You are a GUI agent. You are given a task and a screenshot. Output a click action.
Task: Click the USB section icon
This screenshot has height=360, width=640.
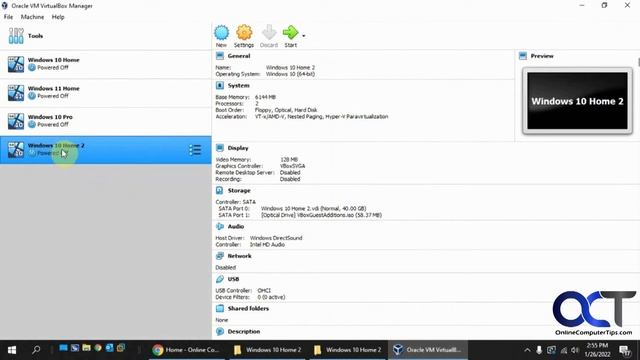[x=220, y=279]
